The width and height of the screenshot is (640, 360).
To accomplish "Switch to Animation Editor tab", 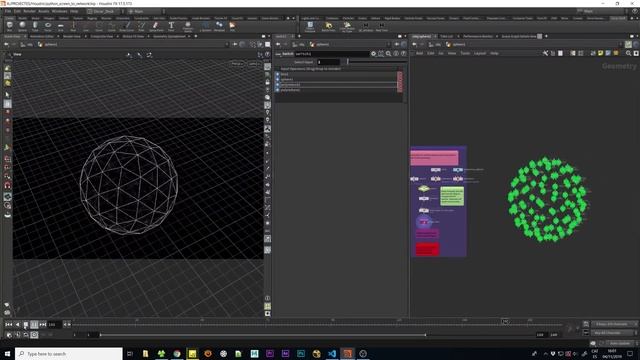I will pyautogui.click(x=41, y=36).
